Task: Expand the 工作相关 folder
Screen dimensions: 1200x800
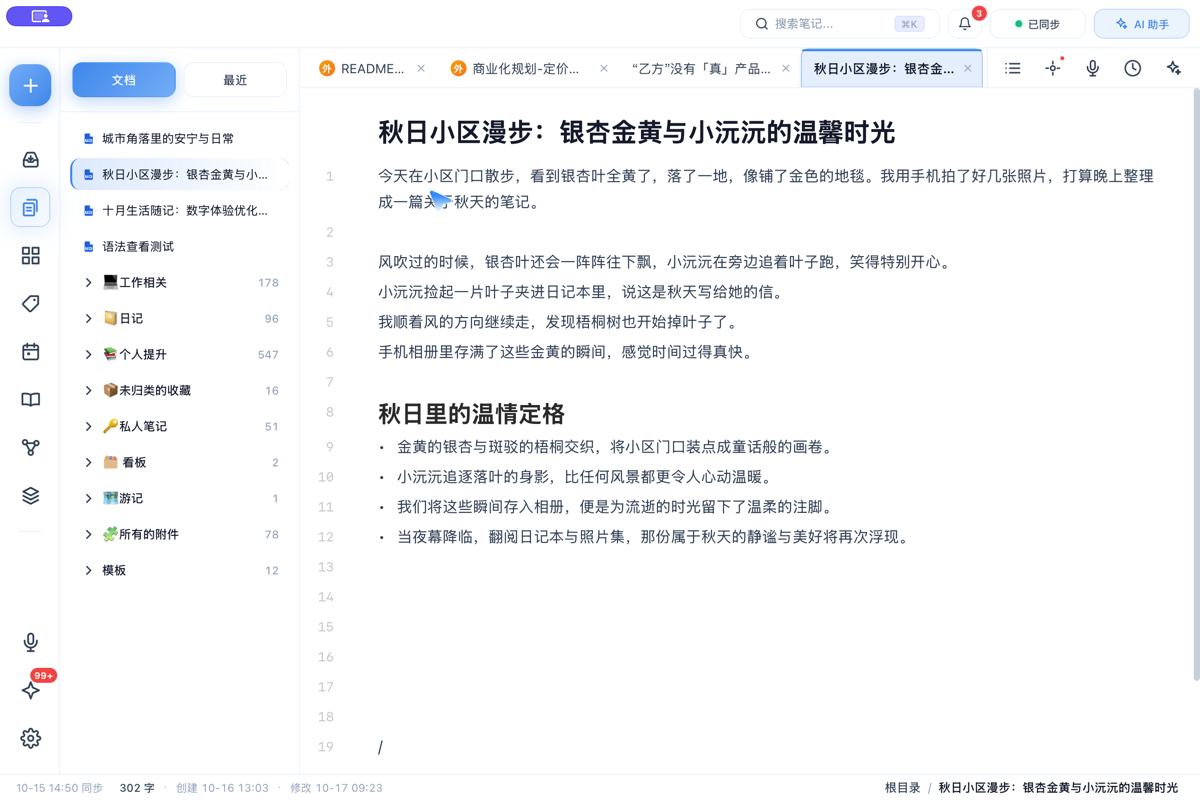Action: pos(88,283)
